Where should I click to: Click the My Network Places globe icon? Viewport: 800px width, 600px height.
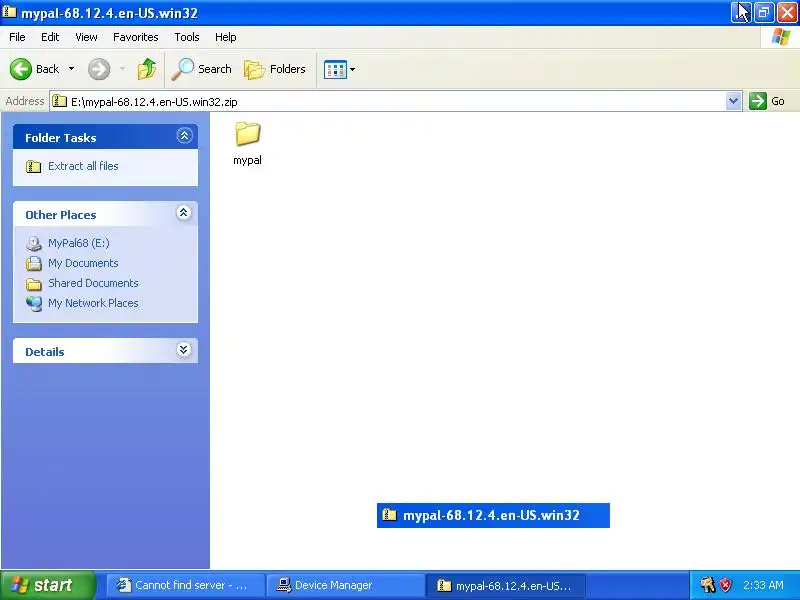[x=34, y=304]
